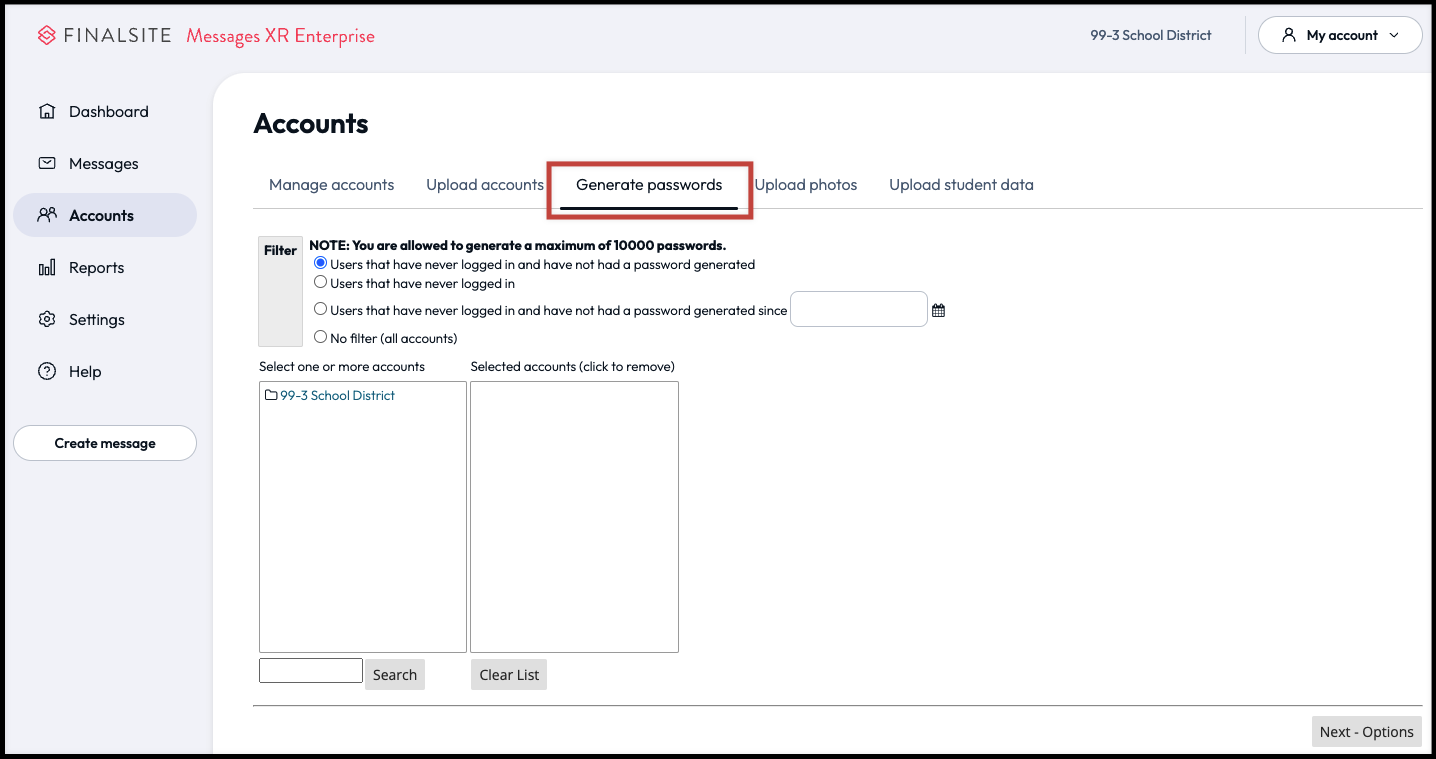Click the Clear List button
The width and height of the screenshot is (1436, 759).
508,674
